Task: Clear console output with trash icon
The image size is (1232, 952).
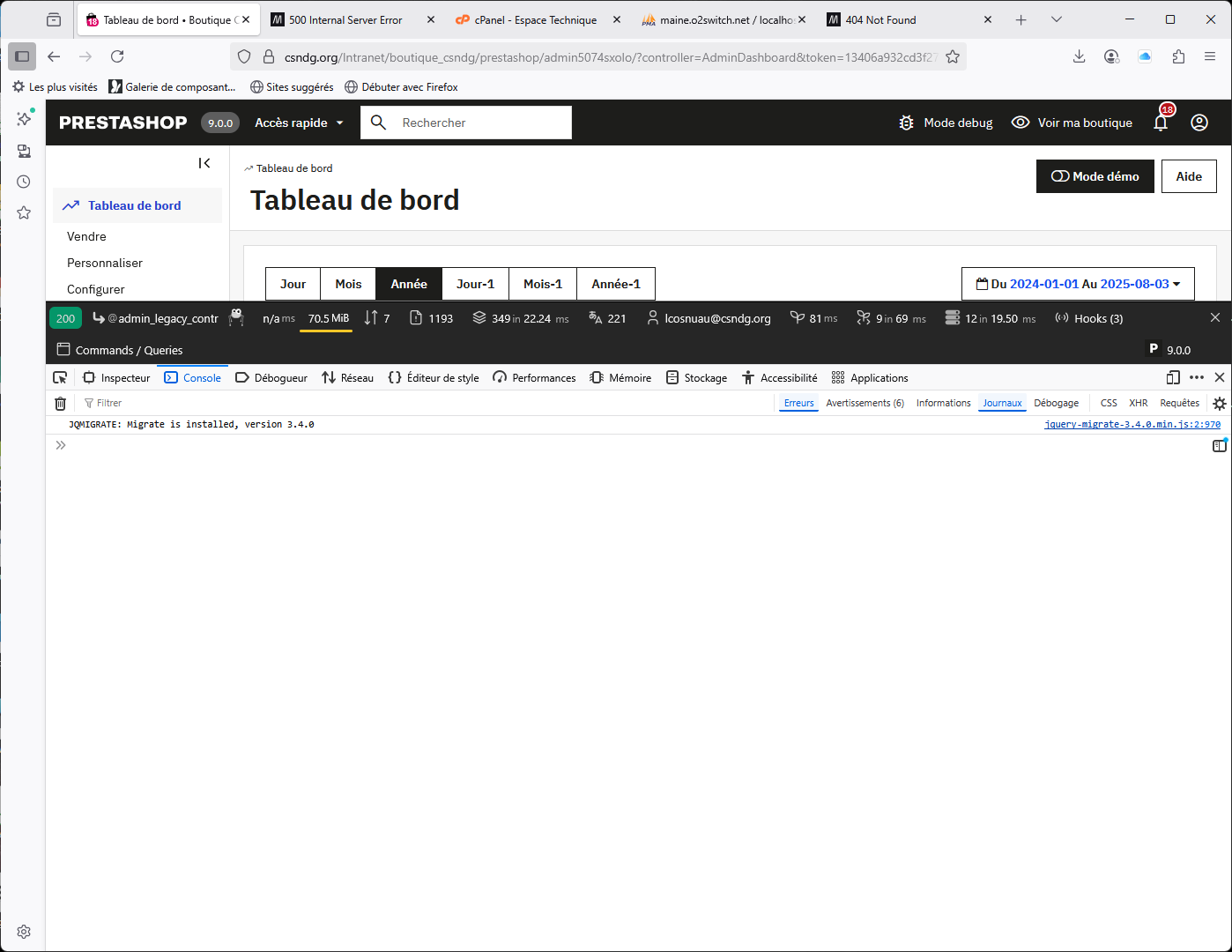Action: tap(60, 403)
